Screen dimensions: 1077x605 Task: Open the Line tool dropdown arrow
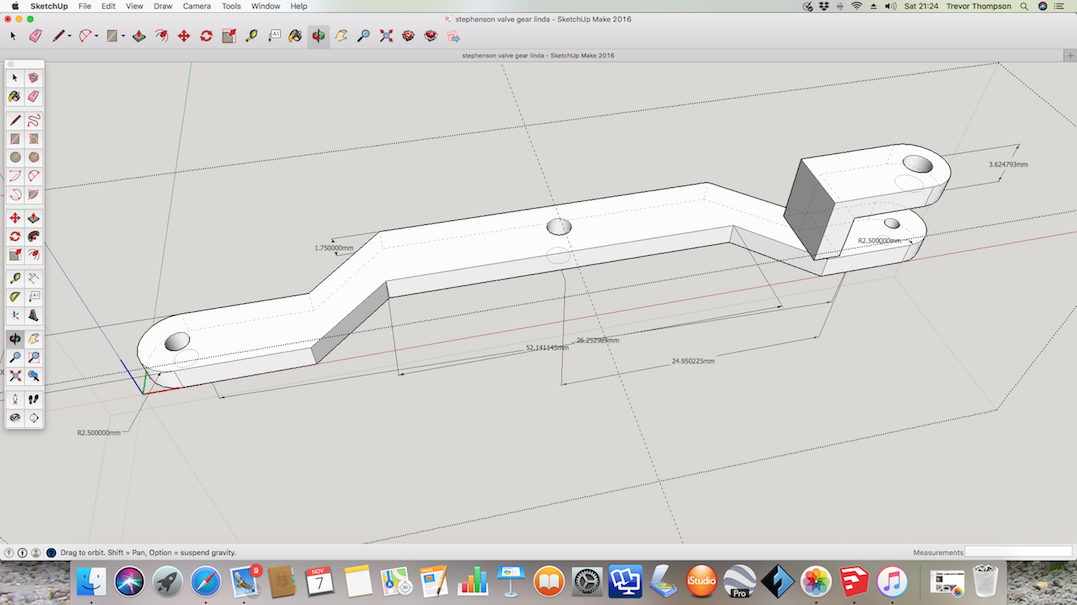[x=69, y=36]
